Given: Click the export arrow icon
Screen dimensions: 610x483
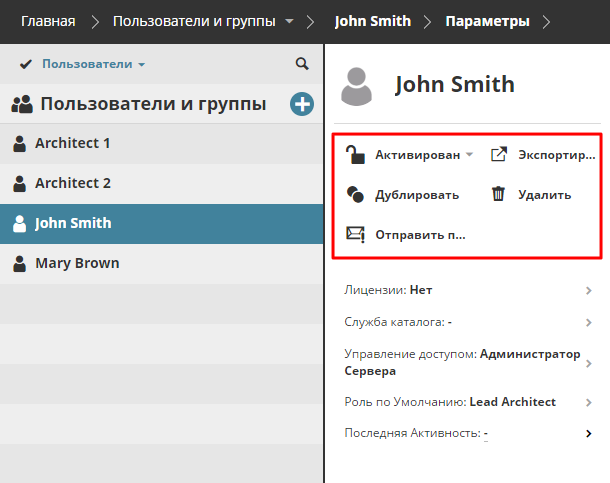Looking at the screenshot, I should pos(499,155).
